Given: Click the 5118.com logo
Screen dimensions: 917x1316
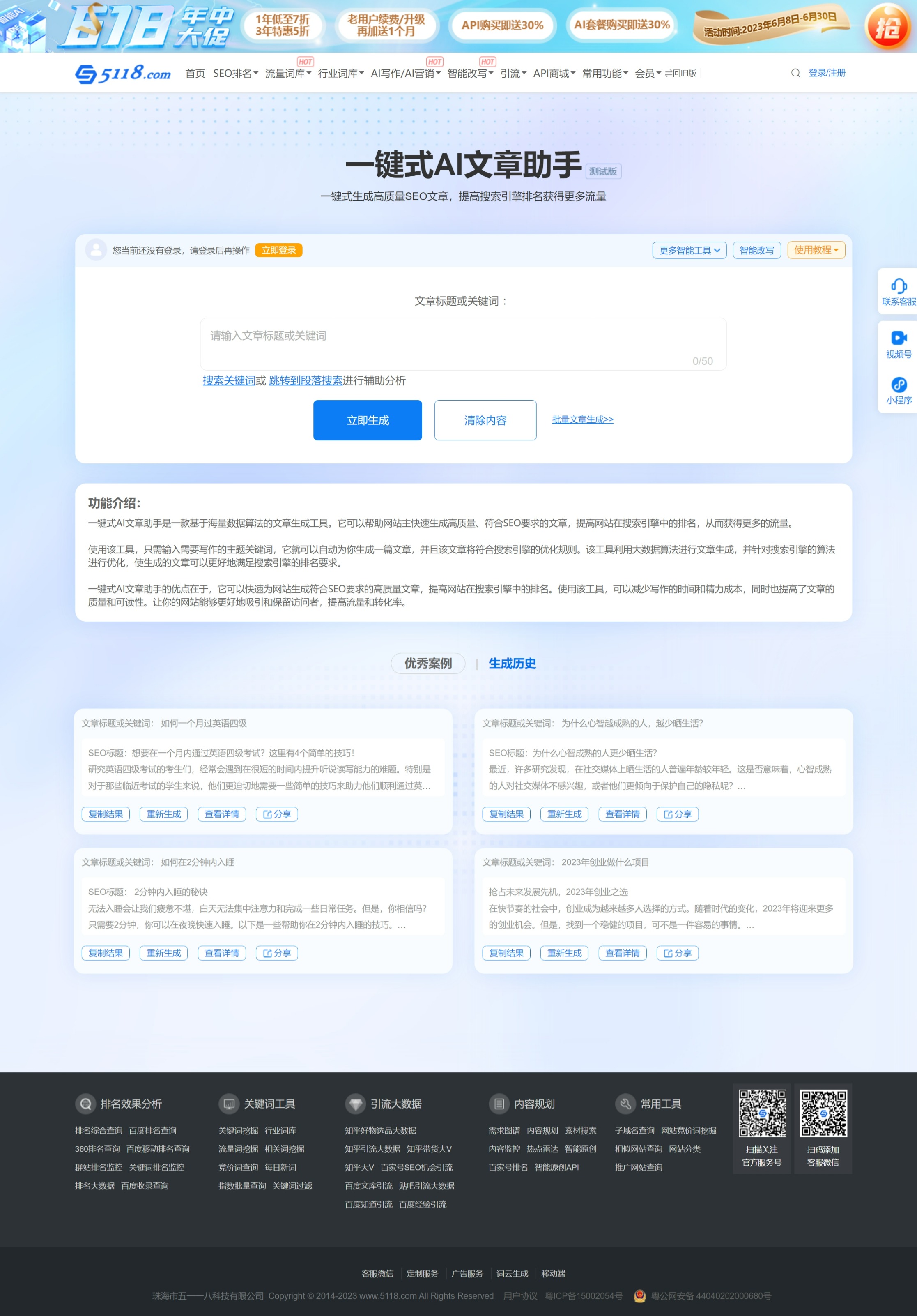Looking at the screenshot, I should click(123, 73).
